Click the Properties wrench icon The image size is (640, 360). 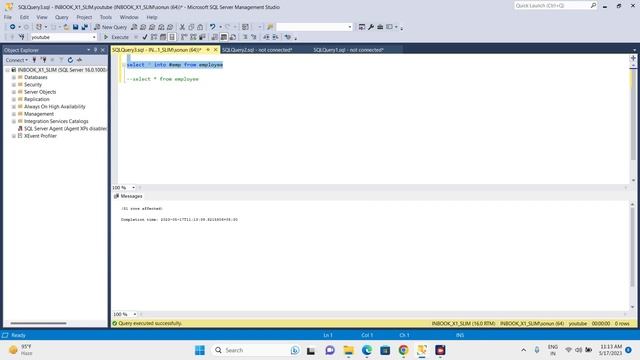tap(371, 27)
